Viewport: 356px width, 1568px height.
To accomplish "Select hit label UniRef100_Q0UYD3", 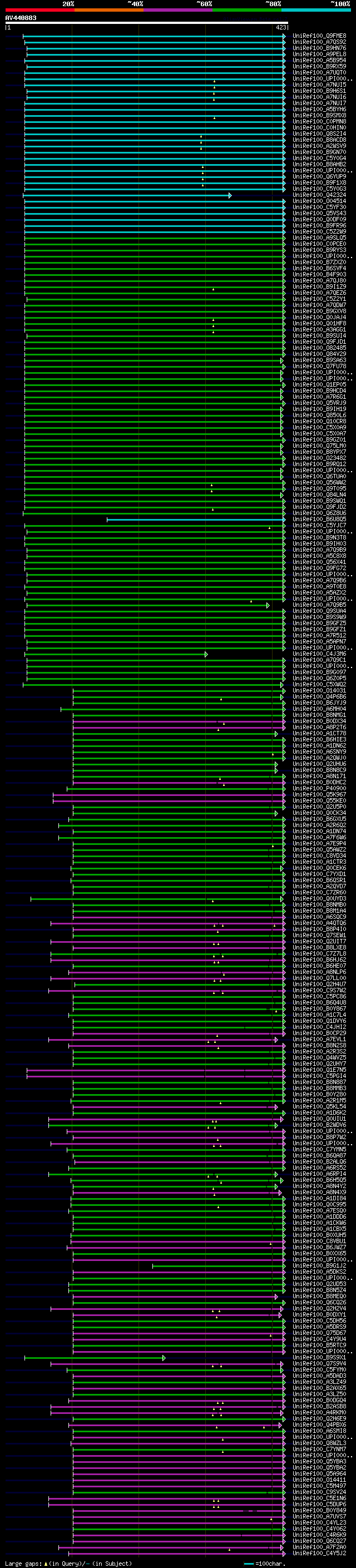I will [319, 898].
